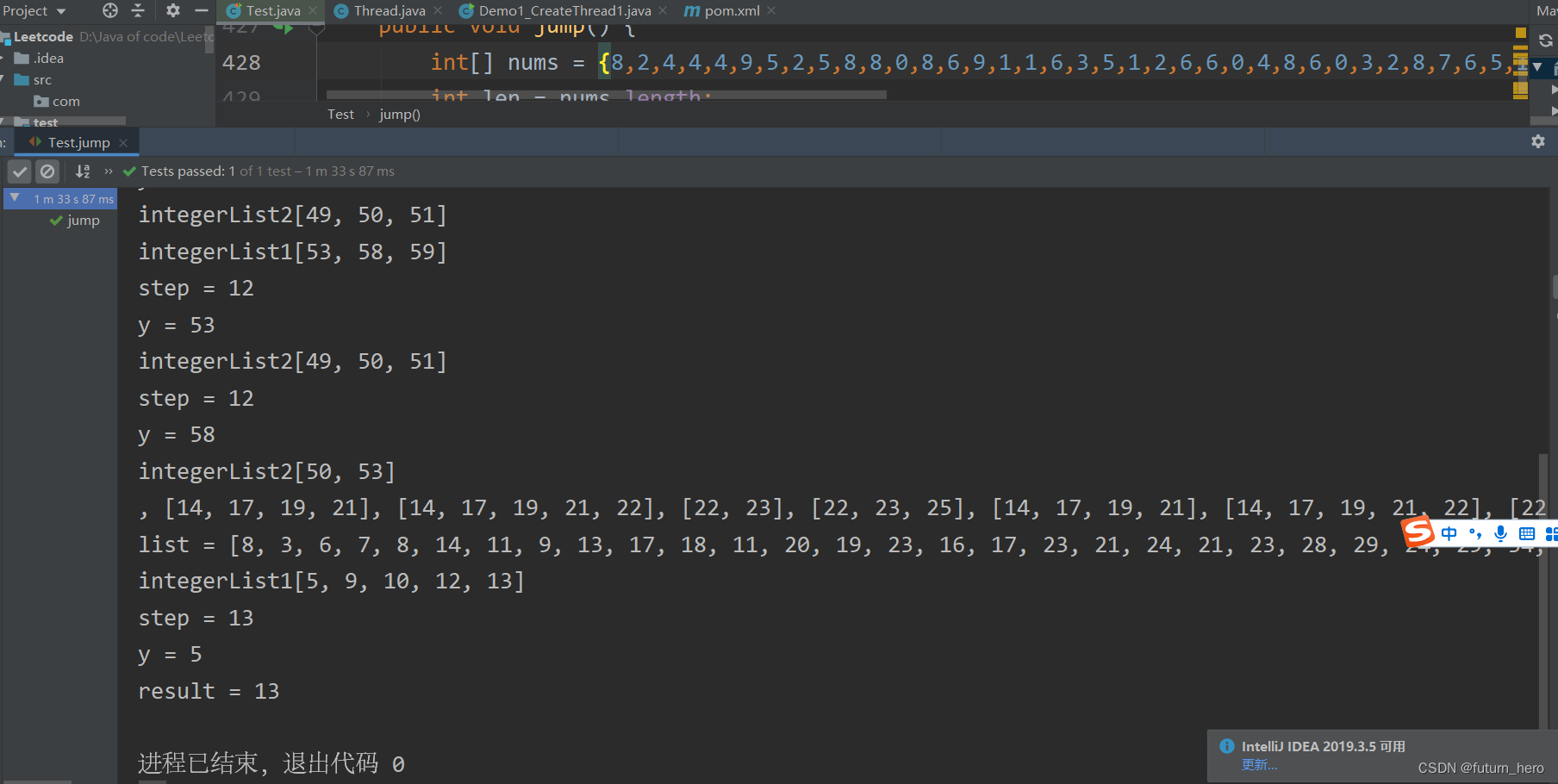Close the Thread.java tab
Viewport: 1558px width, 784px height.
coord(438,11)
